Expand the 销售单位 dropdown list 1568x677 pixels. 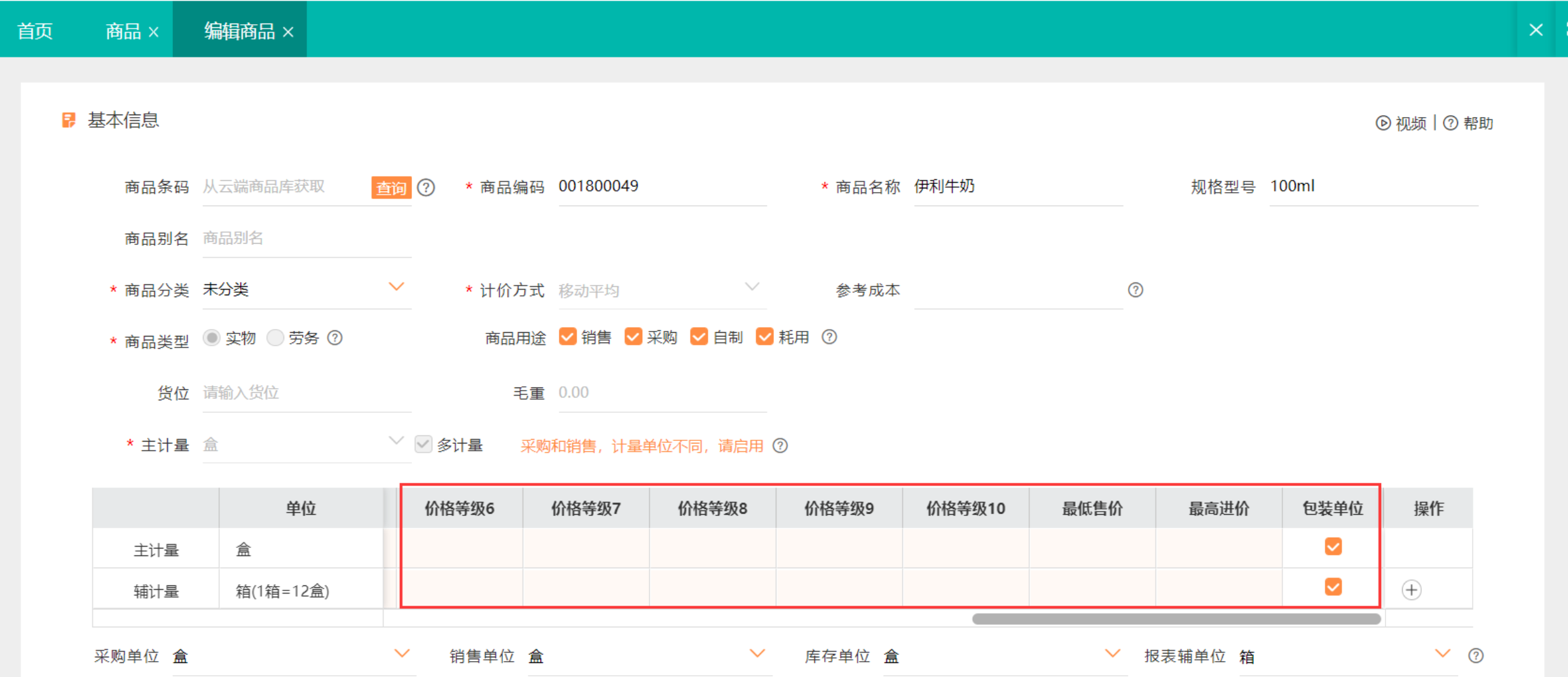[x=757, y=654]
